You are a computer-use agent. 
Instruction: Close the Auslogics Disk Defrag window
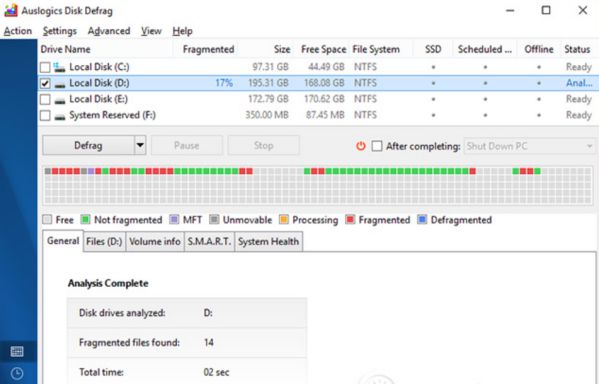583,10
